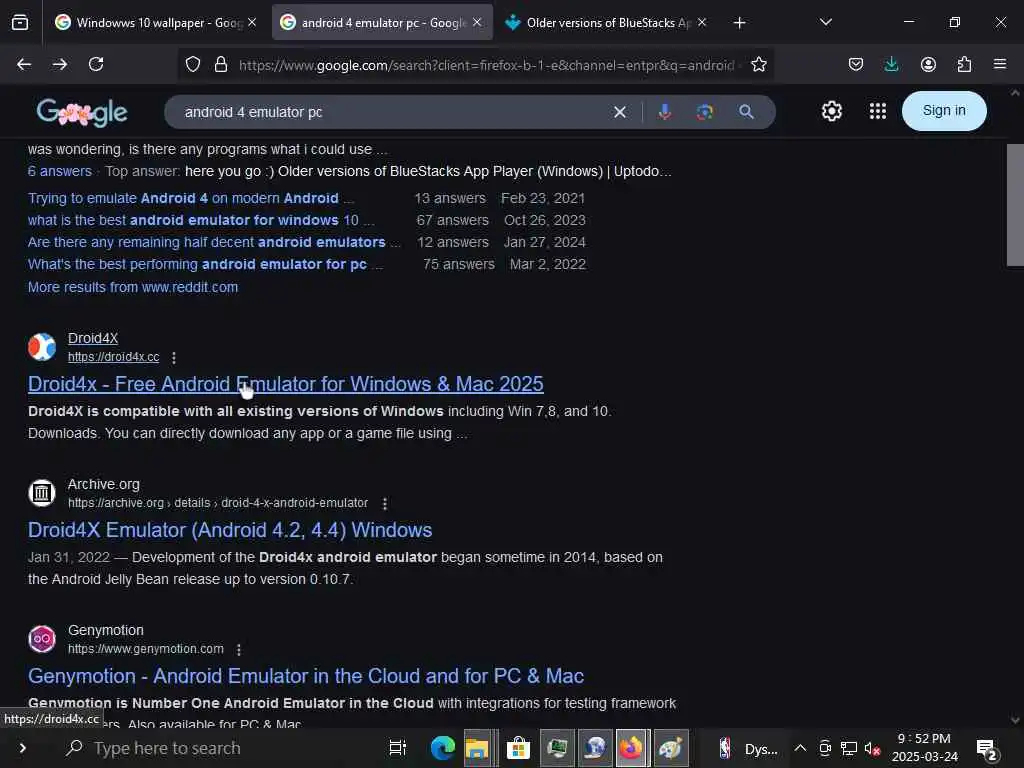Open more options for Genymotion result
The width and height of the screenshot is (1024, 768).
[x=239, y=650]
